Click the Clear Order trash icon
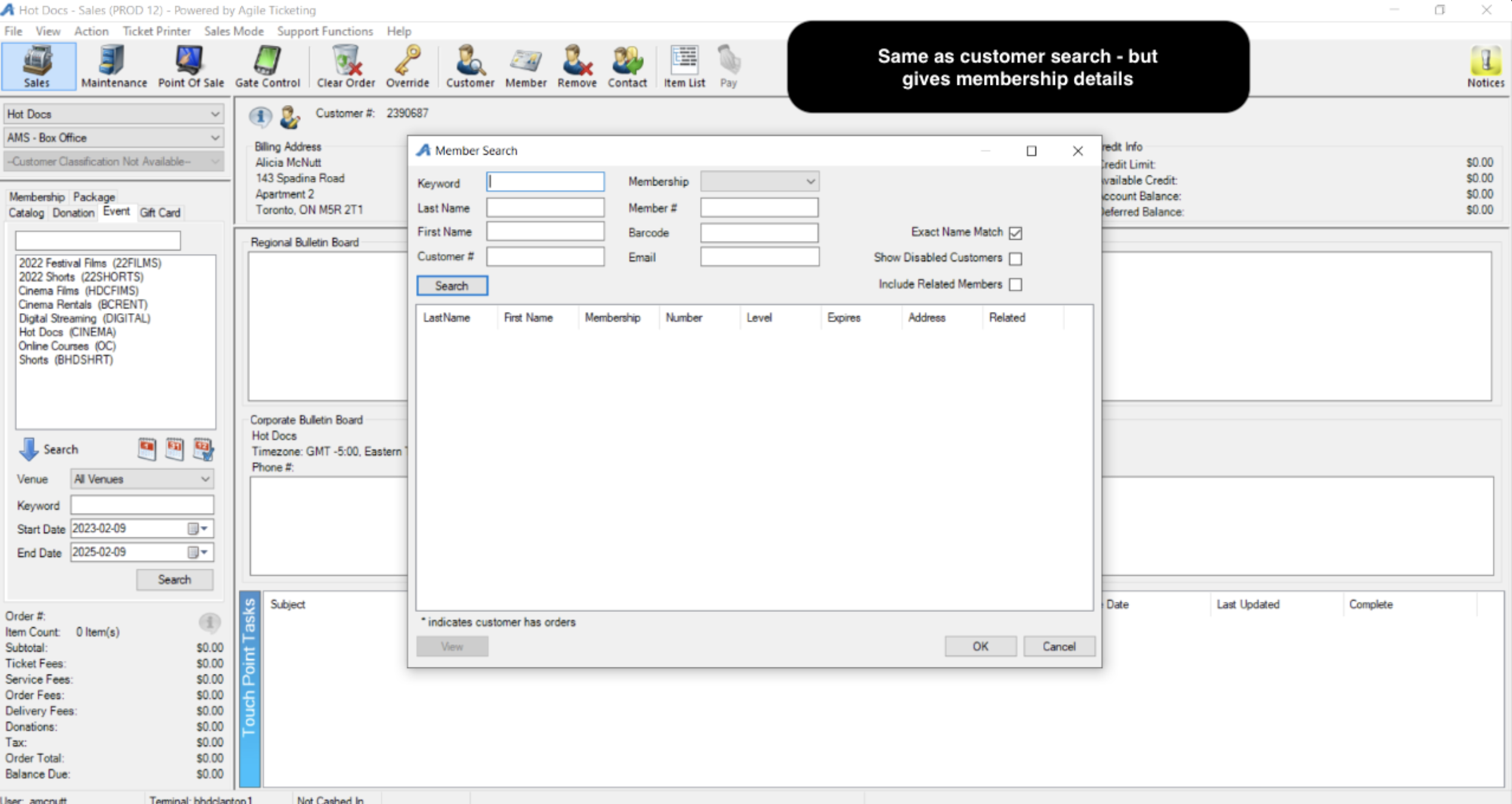The height and width of the screenshot is (804, 1512). [x=345, y=66]
